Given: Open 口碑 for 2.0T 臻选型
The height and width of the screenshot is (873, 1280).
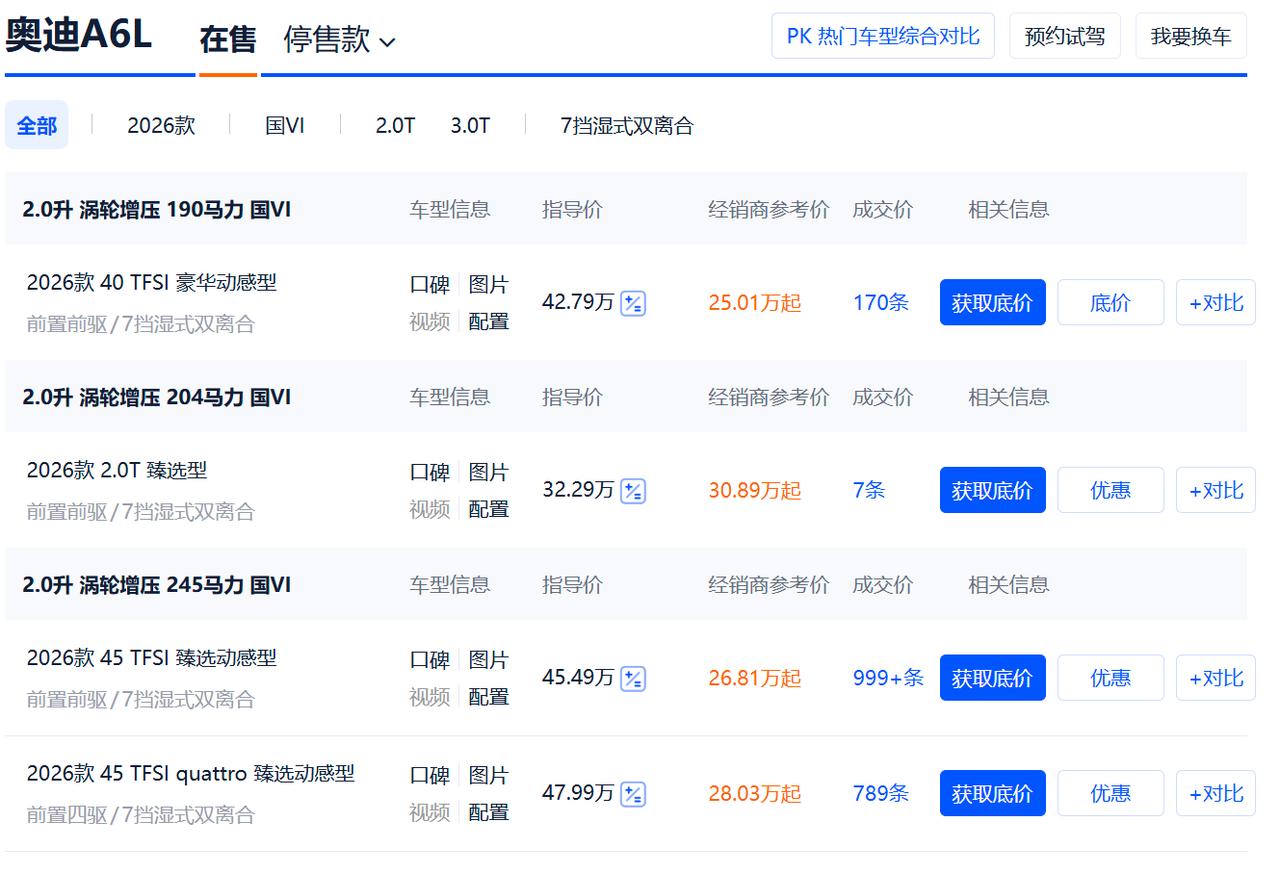Looking at the screenshot, I should (430, 473).
